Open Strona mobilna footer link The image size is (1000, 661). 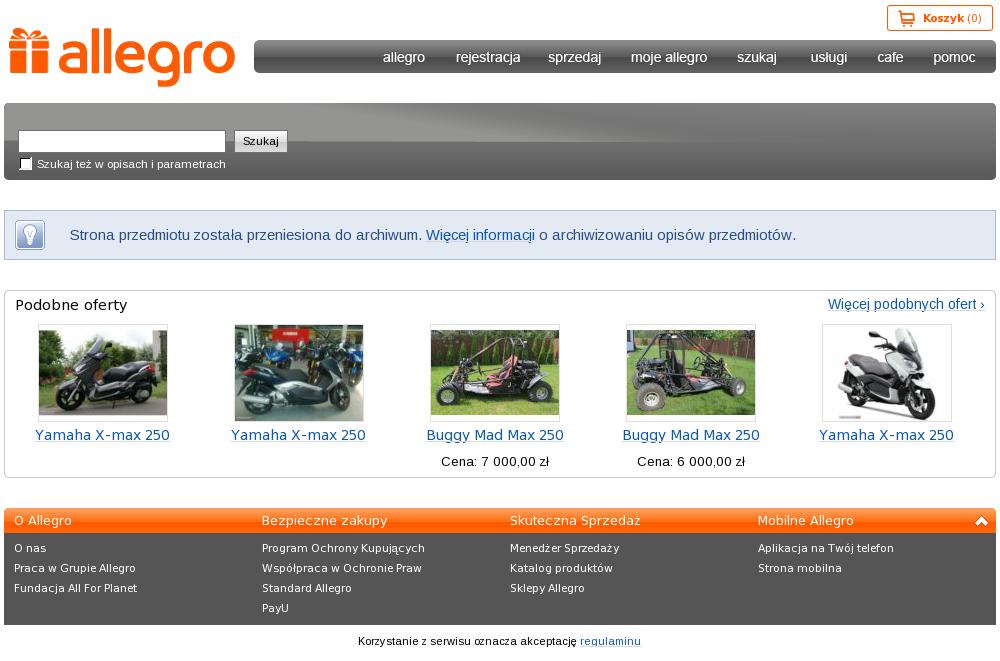[800, 568]
